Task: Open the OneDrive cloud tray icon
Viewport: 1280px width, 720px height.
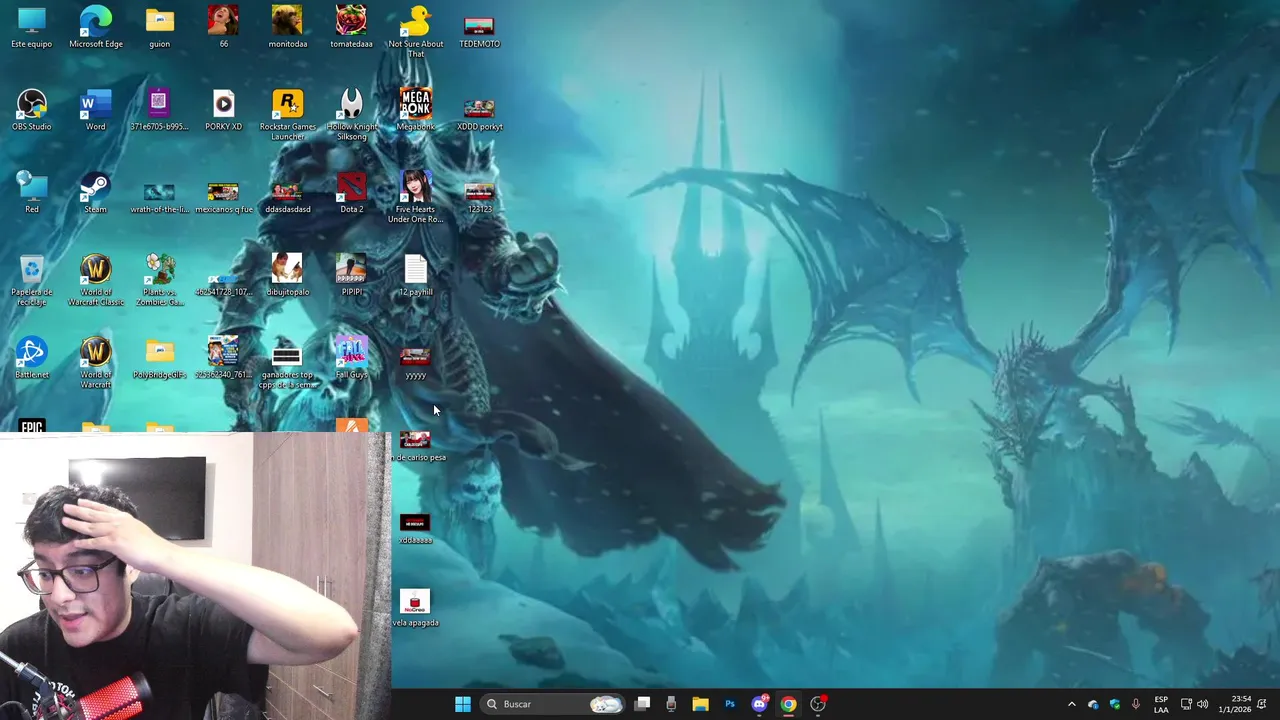Action: [x=1093, y=704]
